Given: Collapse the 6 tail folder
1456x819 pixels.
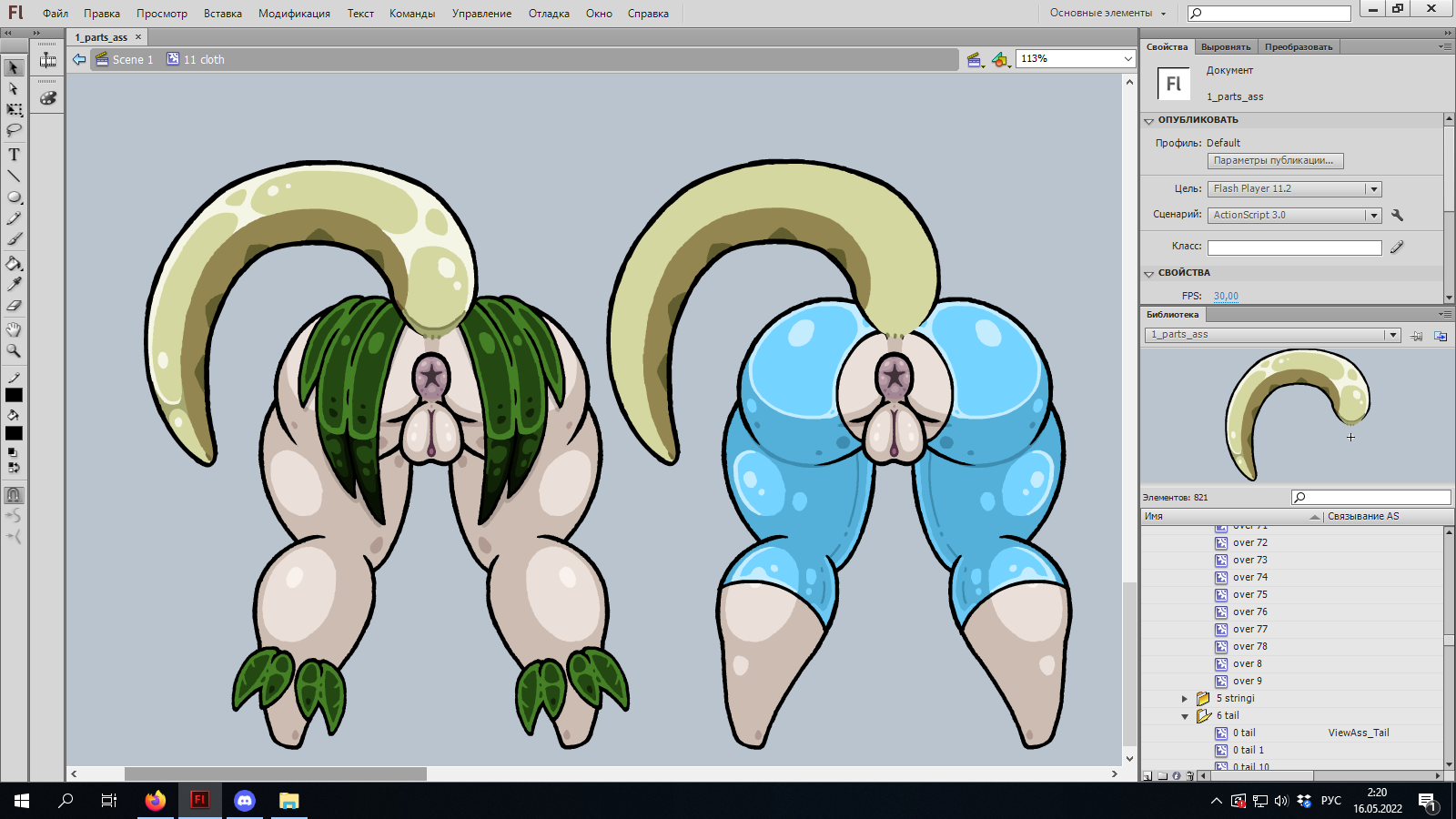Looking at the screenshot, I should click(1185, 716).
